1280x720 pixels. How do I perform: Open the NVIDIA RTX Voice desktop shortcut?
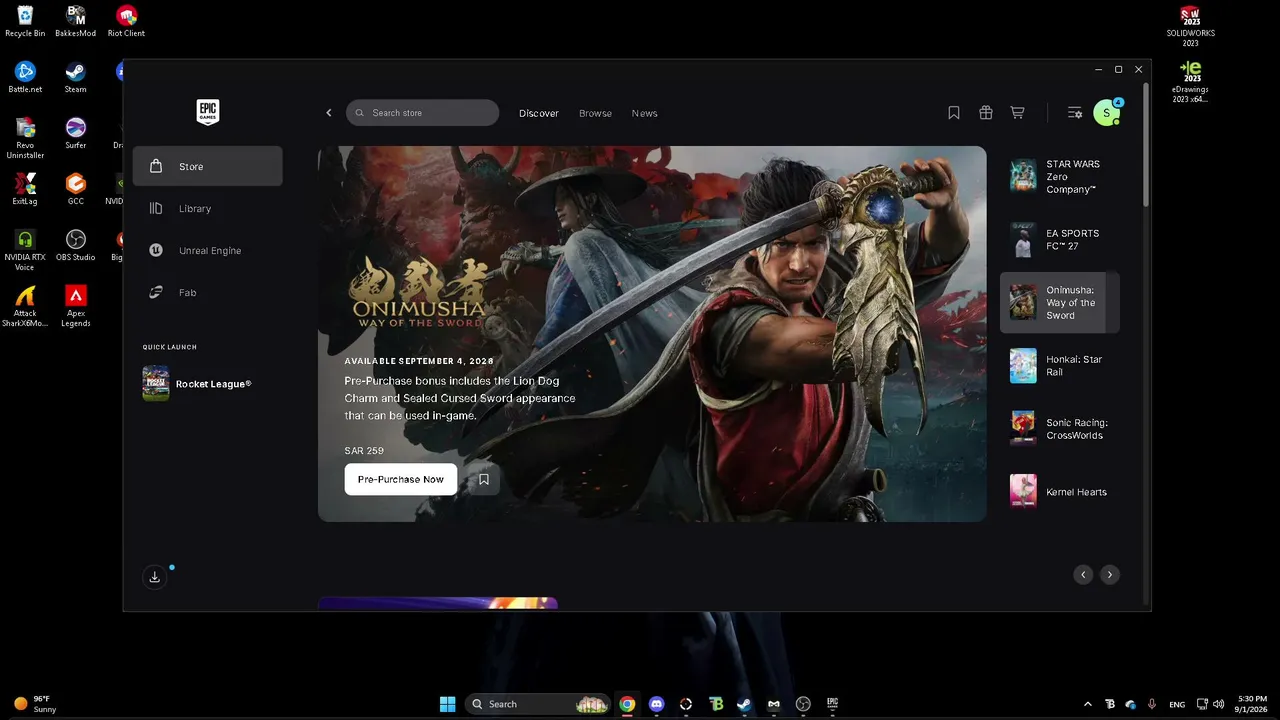click(25, 250)
